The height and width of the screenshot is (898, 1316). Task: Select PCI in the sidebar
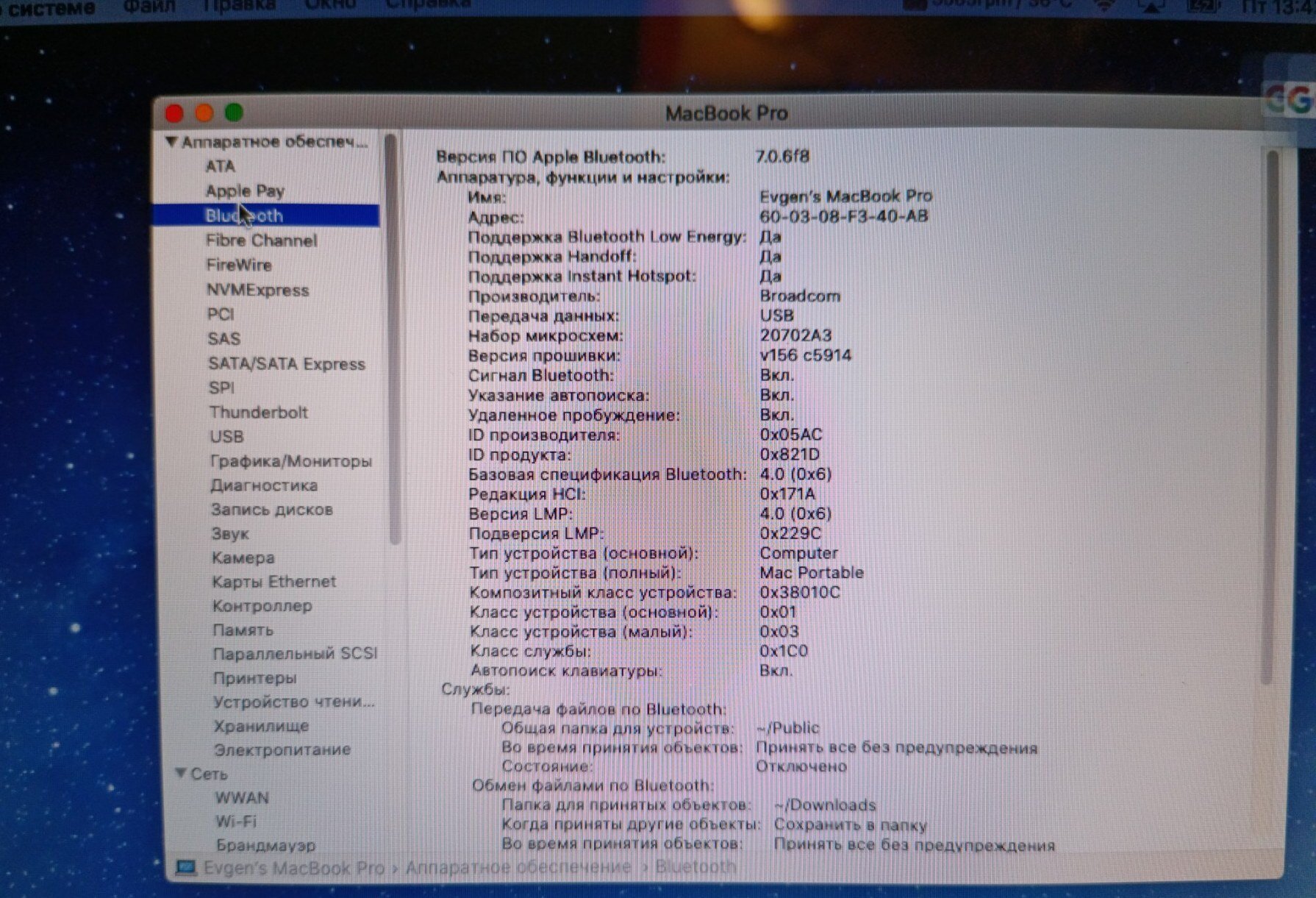220,314
